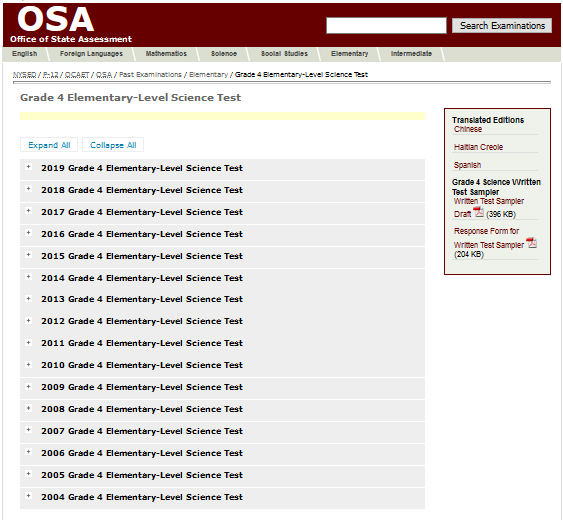Click the 2016 Grade 4 Elementary-Level Science Test title

pyautogui.click(x=142, y=234)
